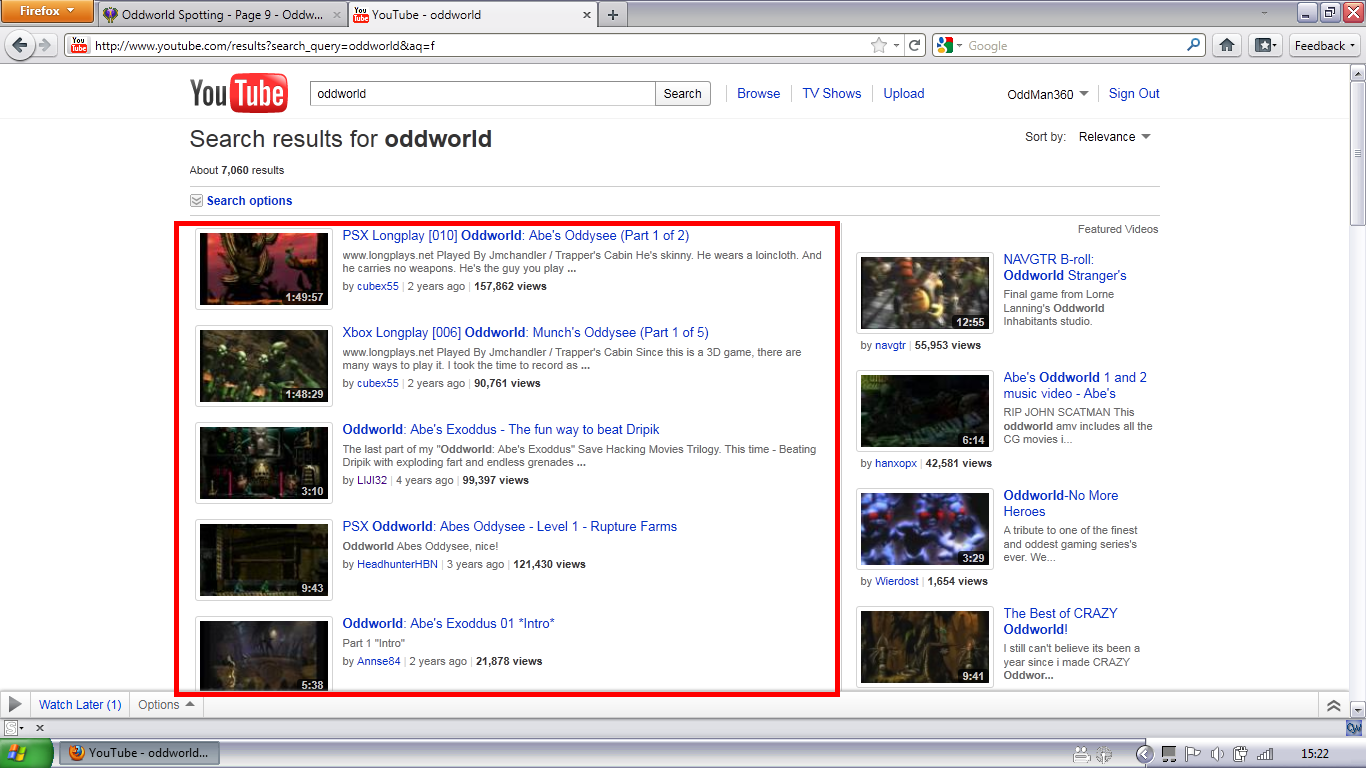Switch to the Oddworld Spotting tab
This screenshot has width=1366, height=768.
pyautogui.click(x=222, y=15)
